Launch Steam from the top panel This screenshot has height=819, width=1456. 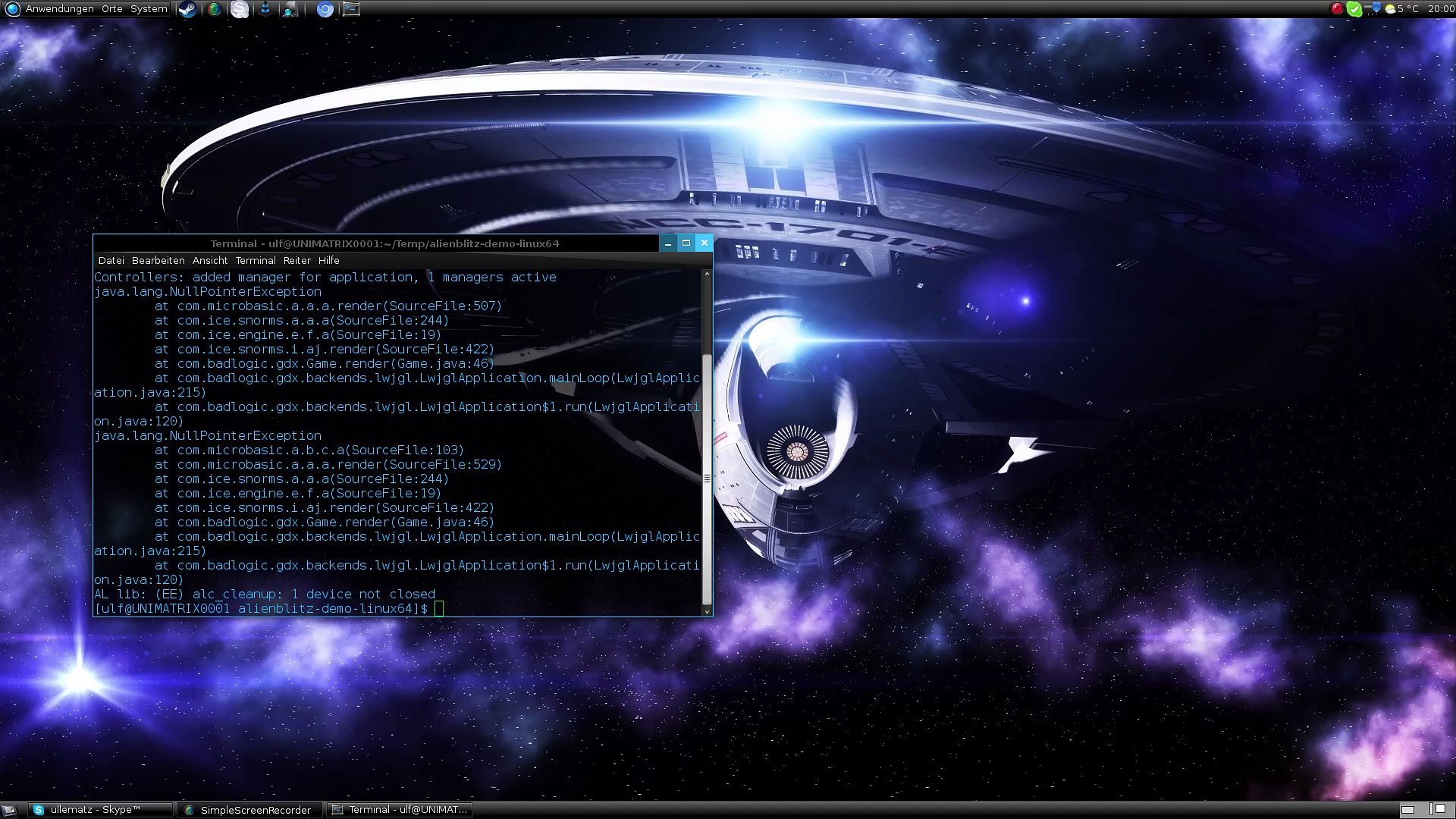187,9
